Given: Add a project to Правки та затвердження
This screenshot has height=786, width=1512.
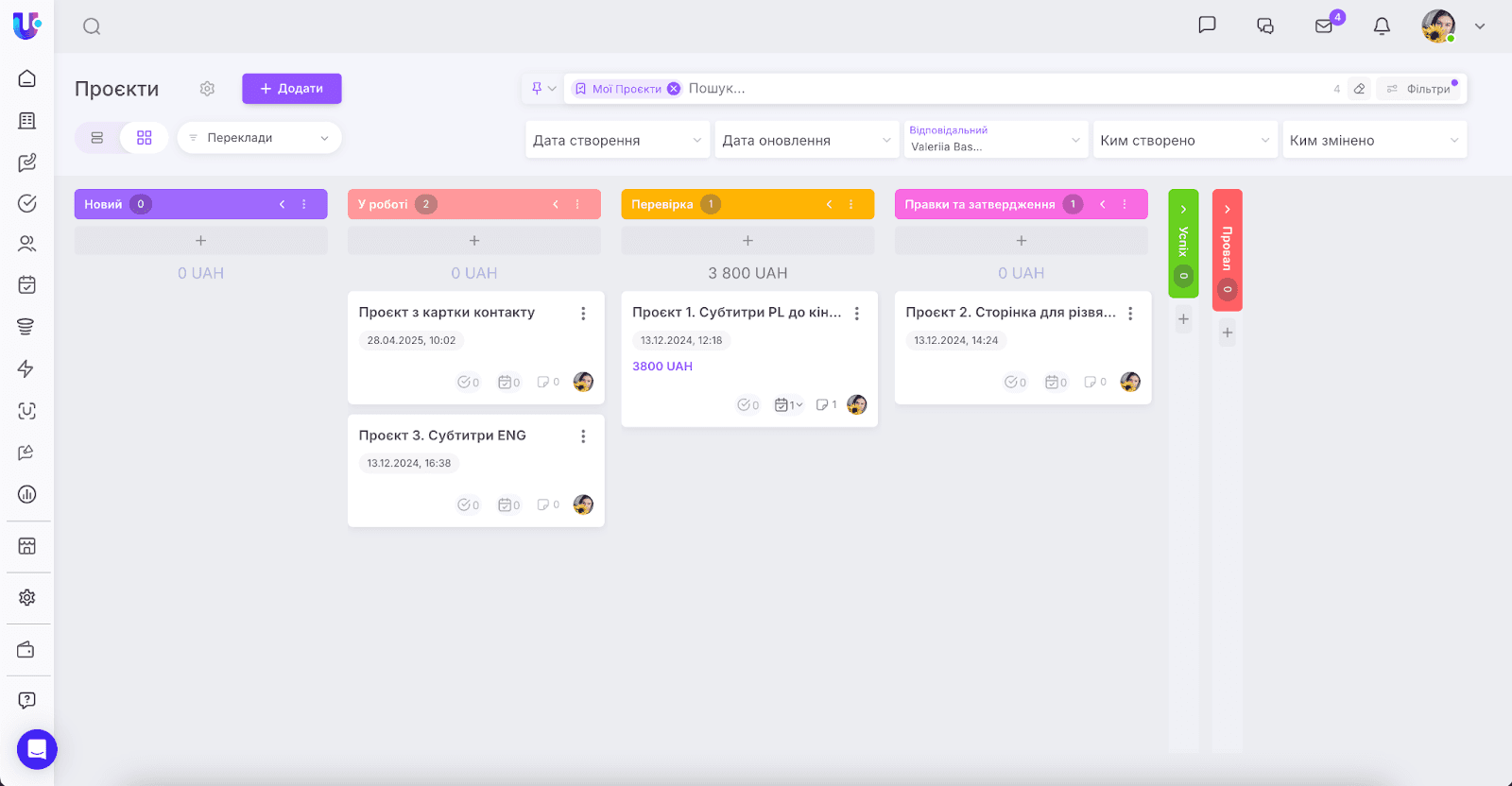Looking at the screenshot, I should pos(1022,241).
